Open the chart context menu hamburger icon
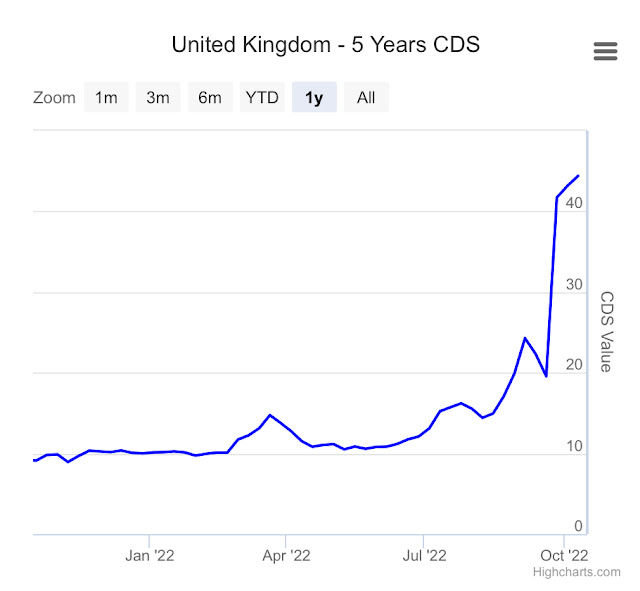This screenshot has height=591, width=640. tap(606, 51)
